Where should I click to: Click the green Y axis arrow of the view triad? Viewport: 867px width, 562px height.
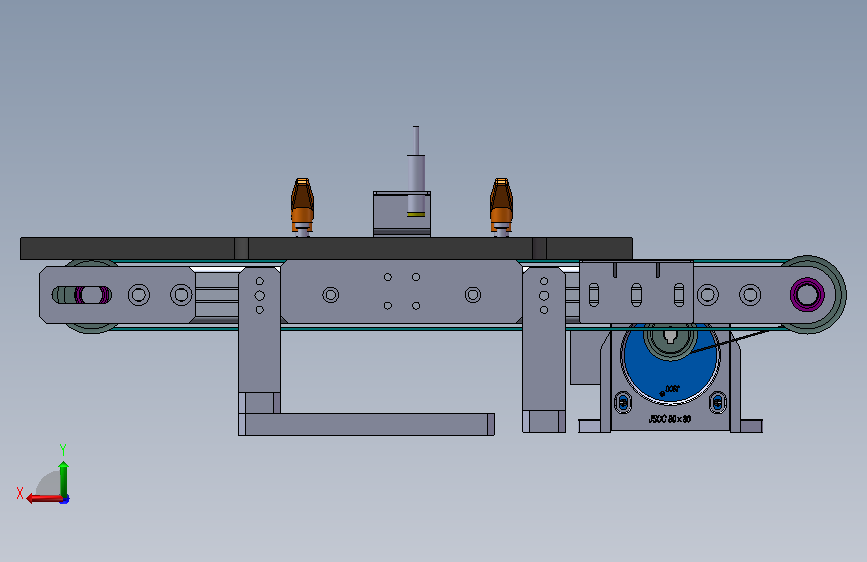64,479
